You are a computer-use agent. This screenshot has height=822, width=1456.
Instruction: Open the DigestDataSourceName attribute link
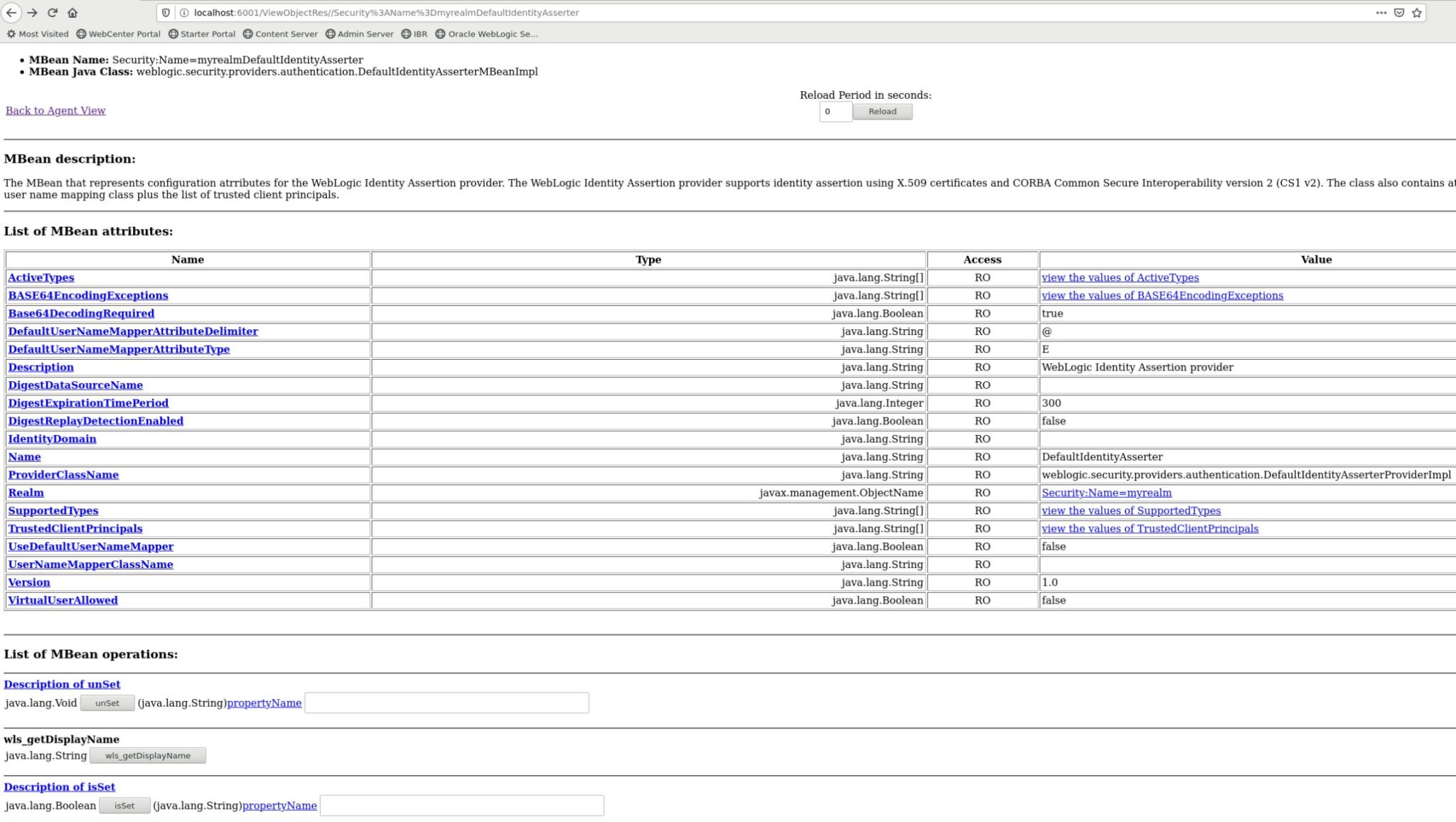pos(75,385)
